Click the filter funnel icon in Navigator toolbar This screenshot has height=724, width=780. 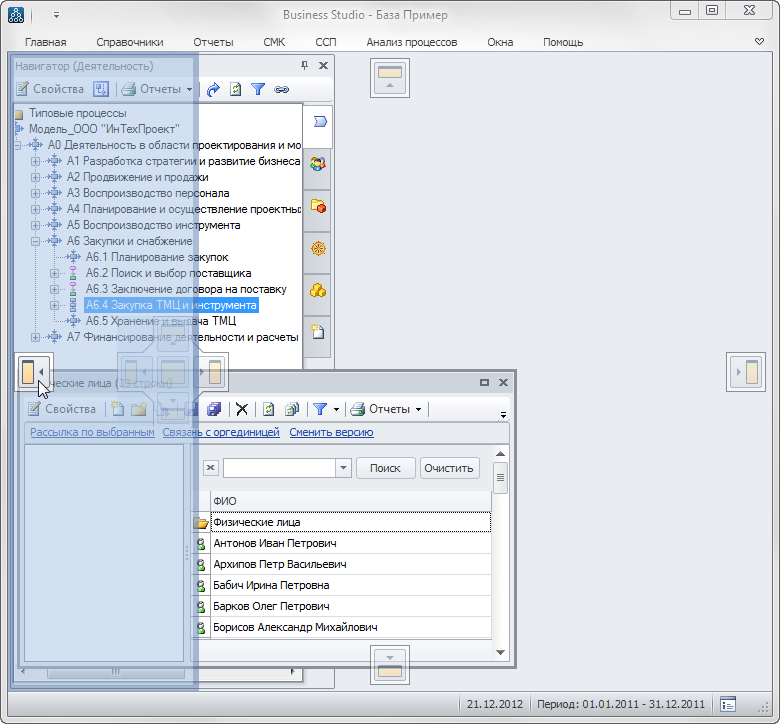pyautogui.click(x=258, y=89)
